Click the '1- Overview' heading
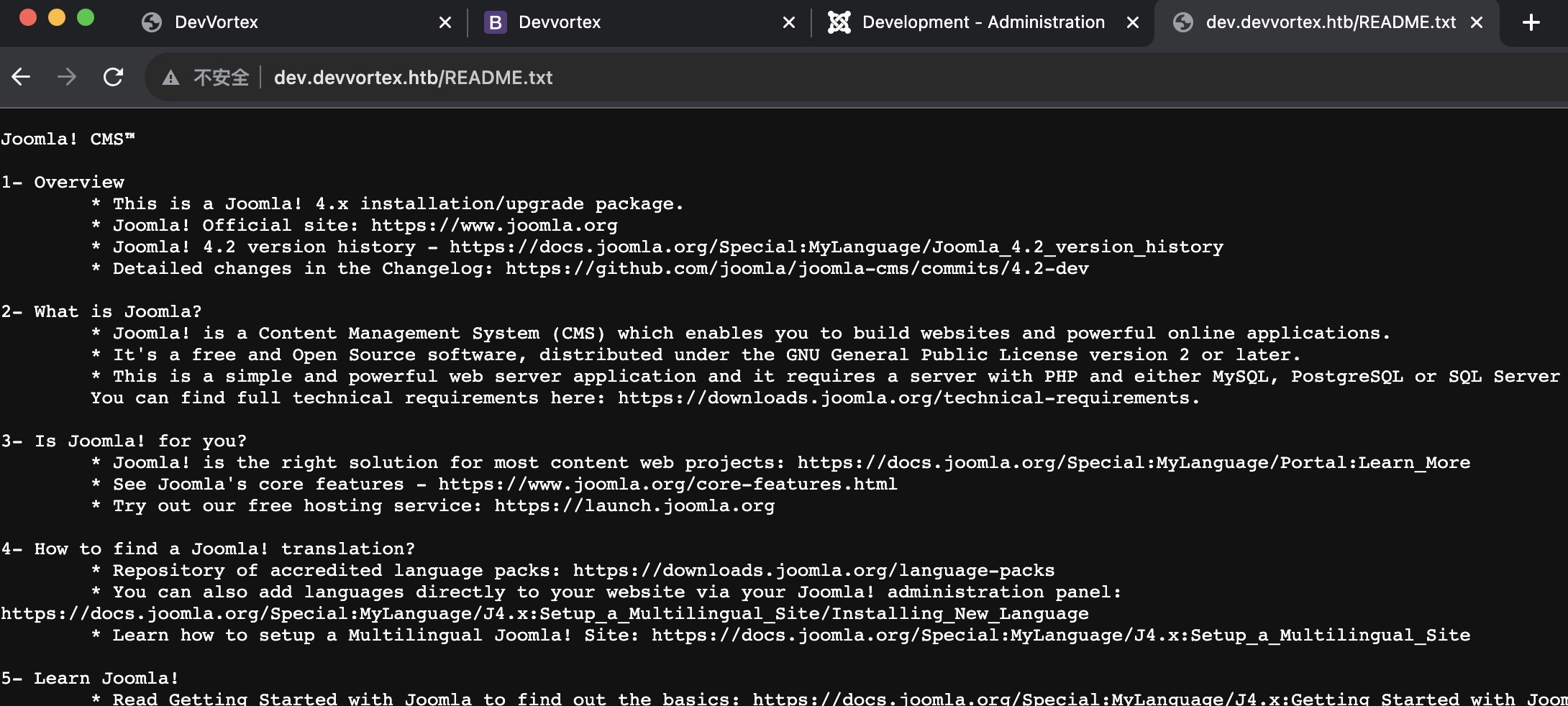This screenshot has height=706, width=1568. [x=63, y=182]
